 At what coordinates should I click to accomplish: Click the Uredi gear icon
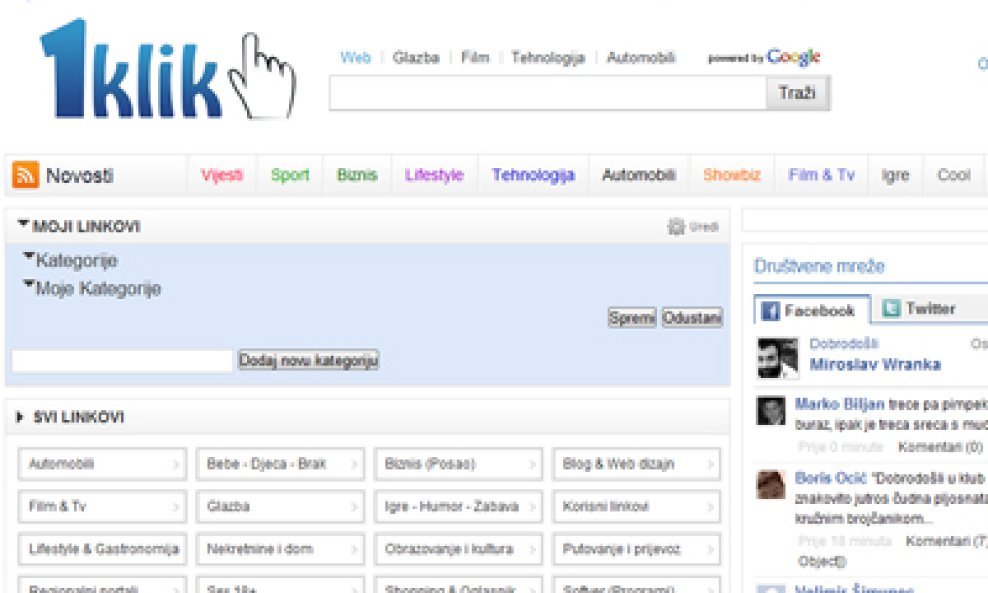(x=676, y=226)
